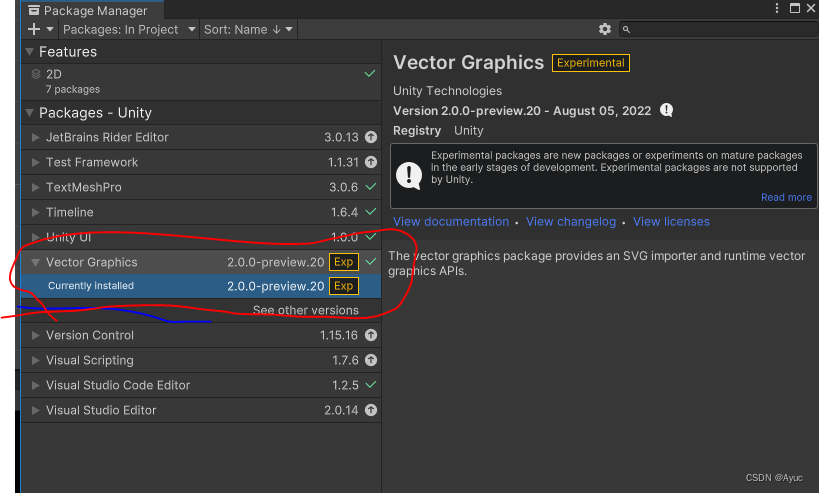Expand the Timeline package
This screenshot has height=493, width=819.
point(36,212)
